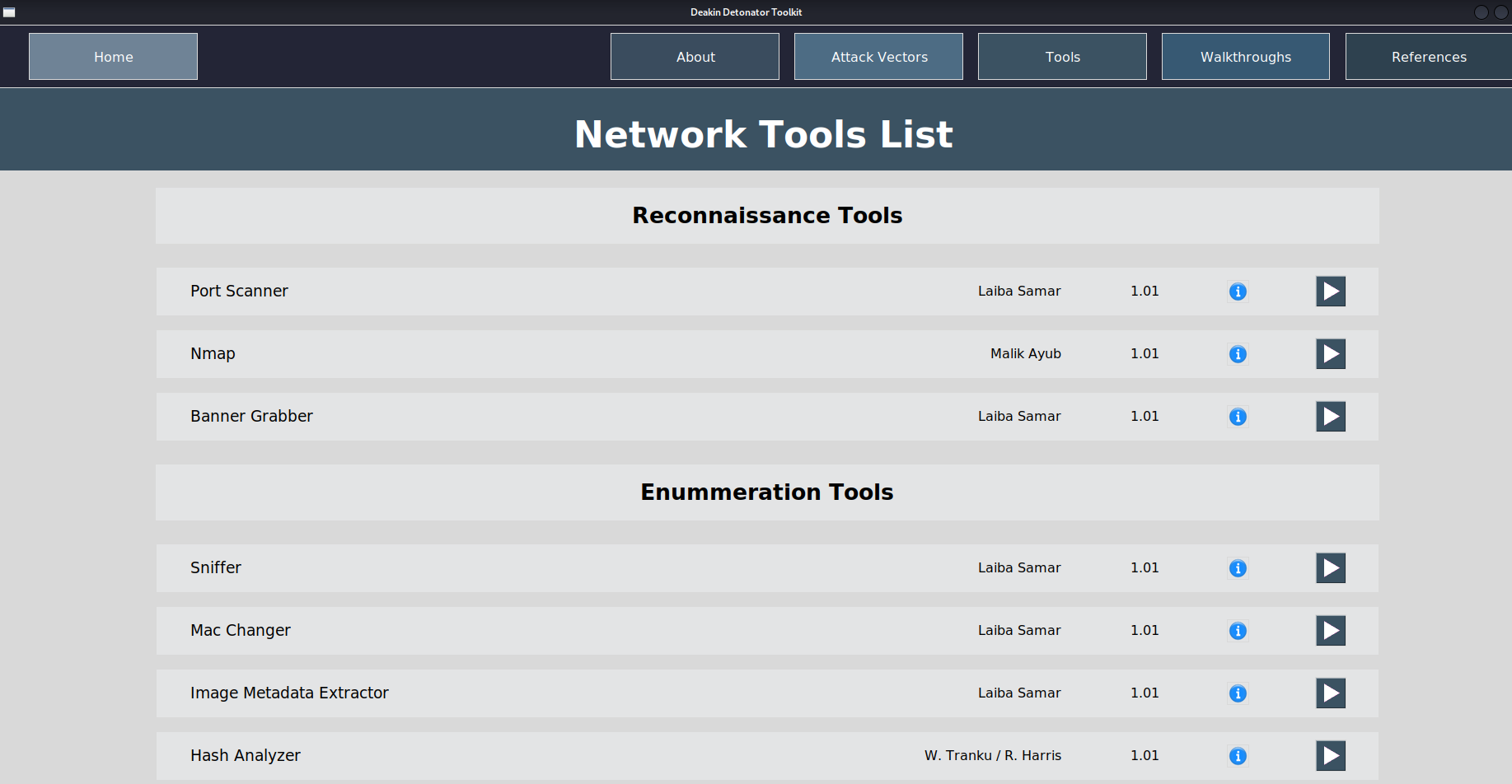Open Attack Vectors section

(878, 57)
